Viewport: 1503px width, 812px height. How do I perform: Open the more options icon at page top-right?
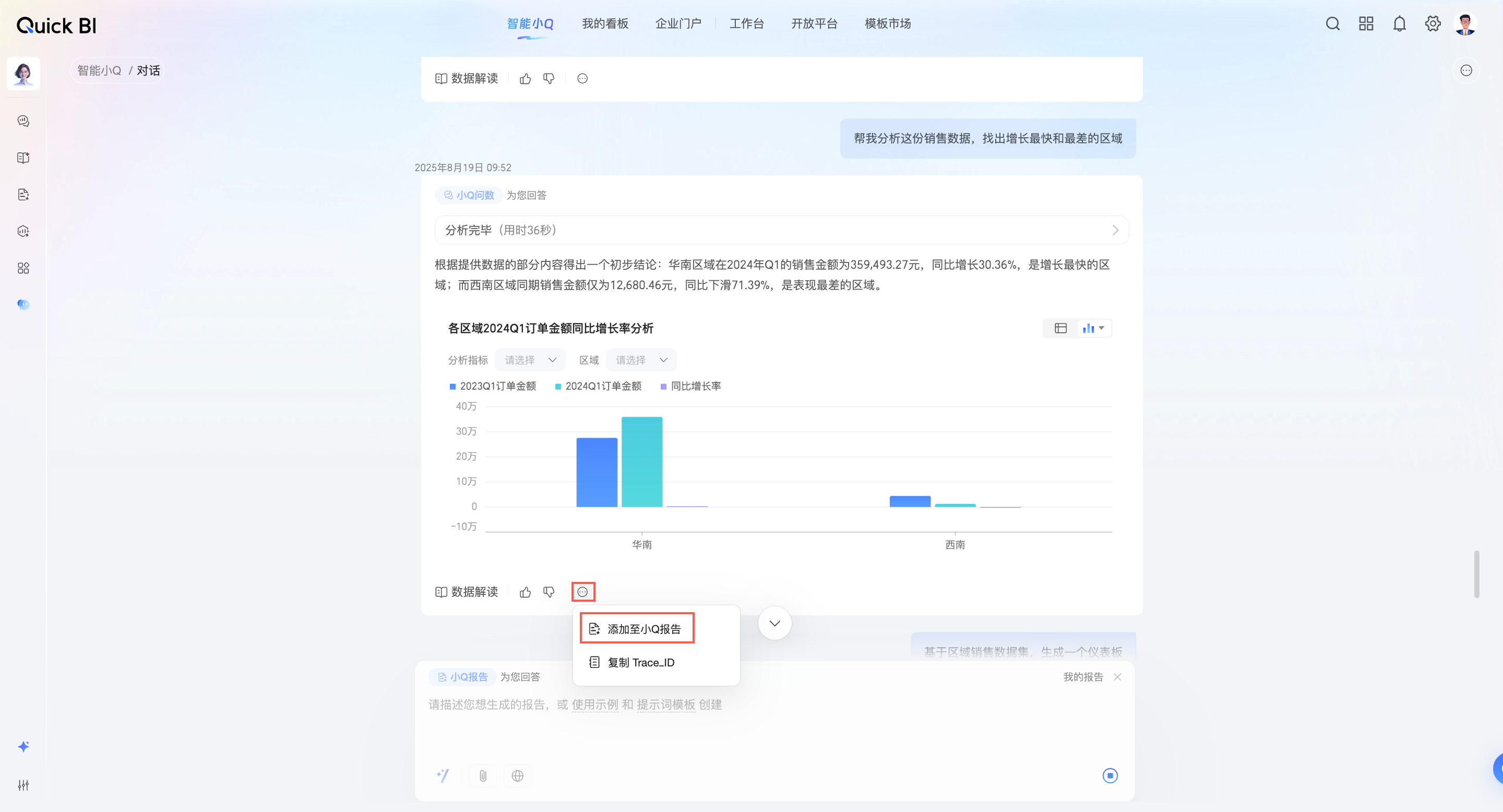coord(1465,70)
